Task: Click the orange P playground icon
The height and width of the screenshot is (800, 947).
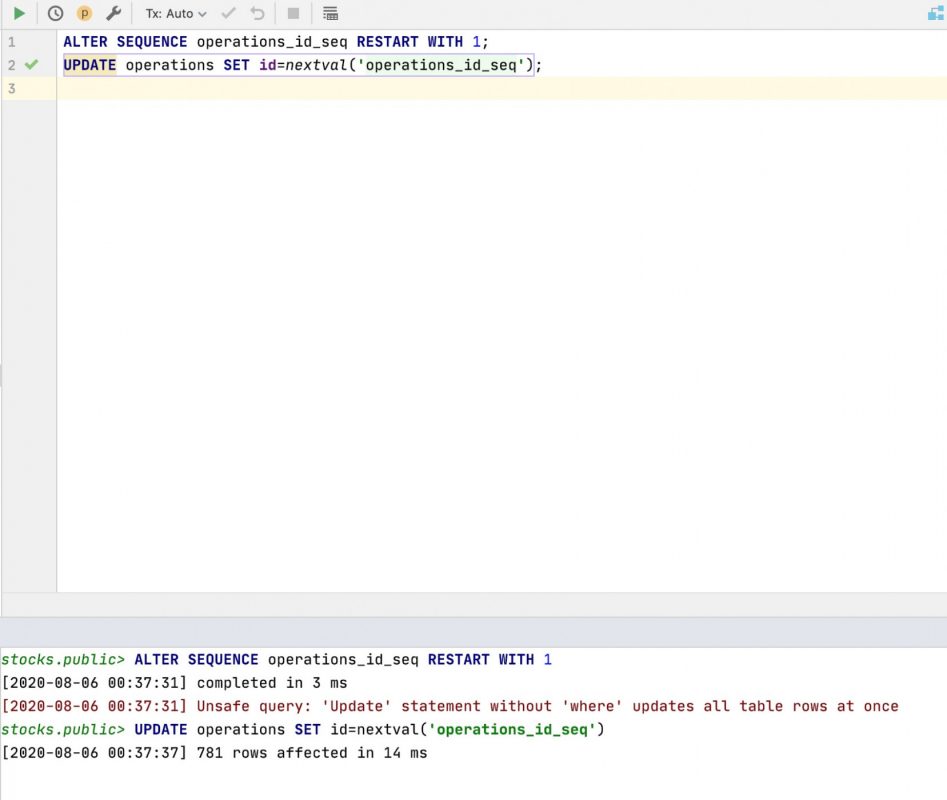Action: coord(85,13)
